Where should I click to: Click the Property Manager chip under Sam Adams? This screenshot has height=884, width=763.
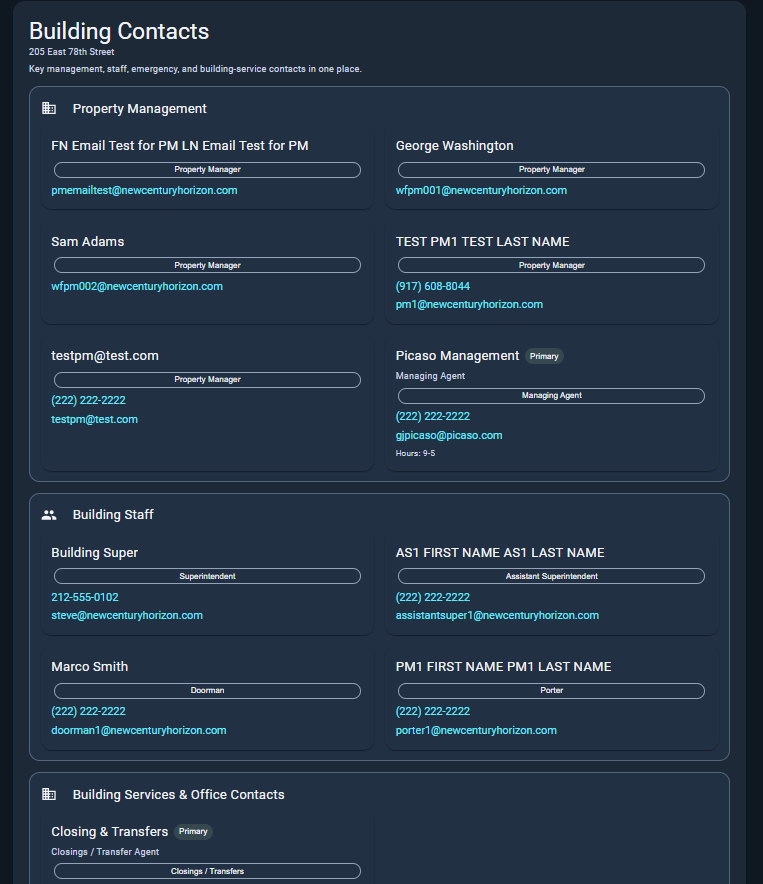coord(207,265)
